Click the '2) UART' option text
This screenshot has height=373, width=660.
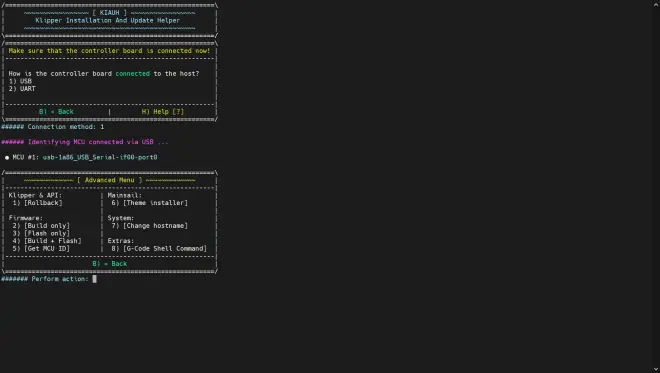point(22,89)
